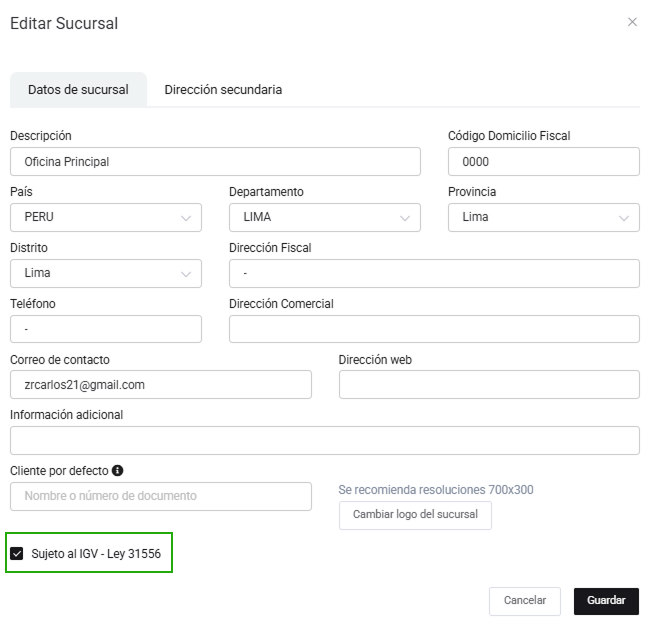The width and height of the screenshot is (650, 635).
Task: Switch to Datos de sucursal tab
Action: tap(78, 90)
